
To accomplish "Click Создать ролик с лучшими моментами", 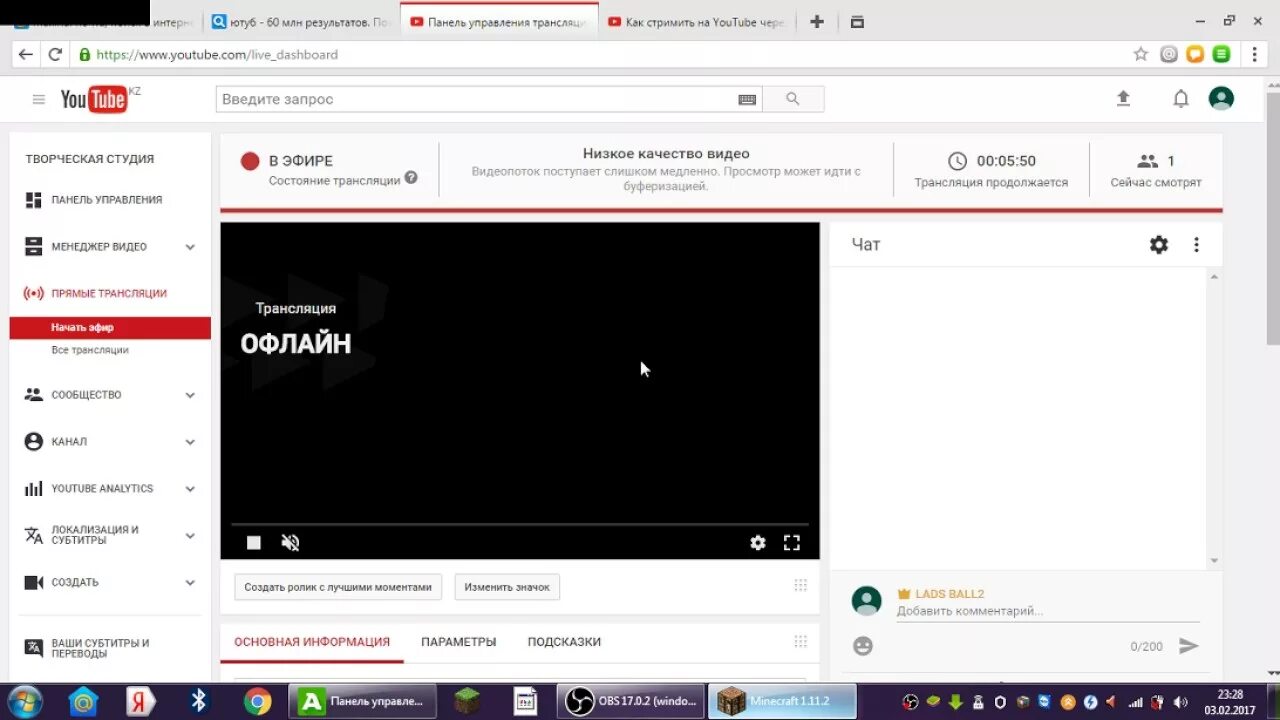I will tap(338, 587).
